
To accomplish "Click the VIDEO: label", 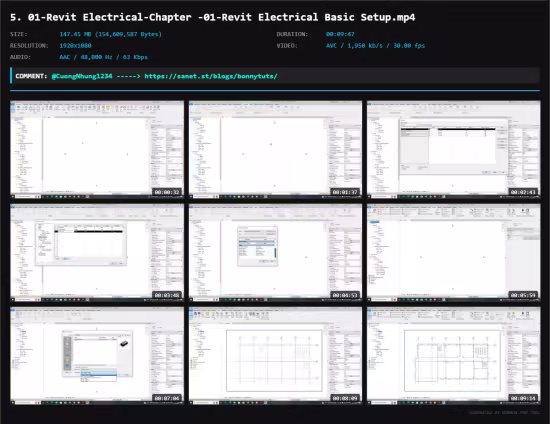I will coord(287,46).
